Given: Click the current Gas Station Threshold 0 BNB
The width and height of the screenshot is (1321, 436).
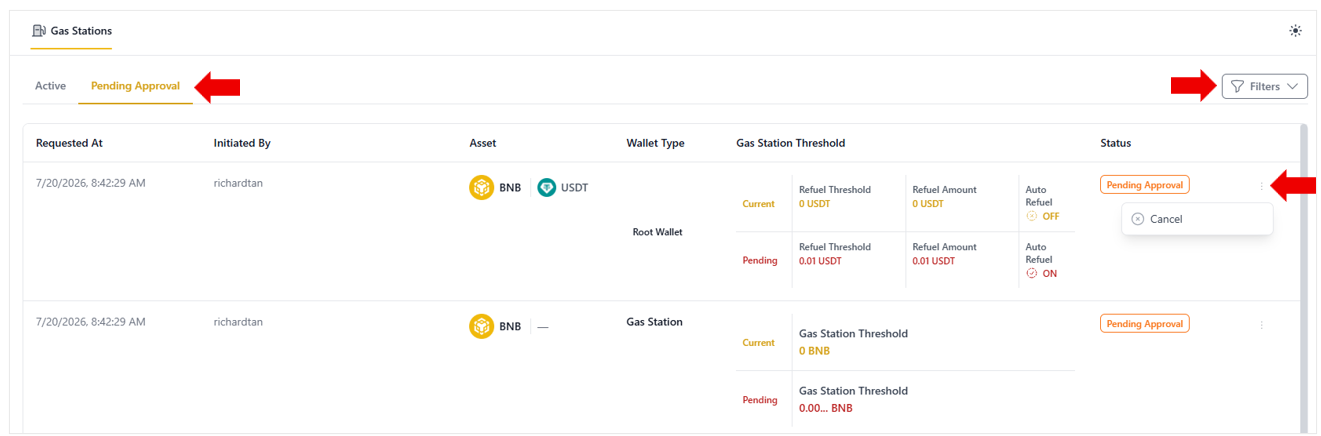Looking at the screenshot, I should click(x=814, y=351).
